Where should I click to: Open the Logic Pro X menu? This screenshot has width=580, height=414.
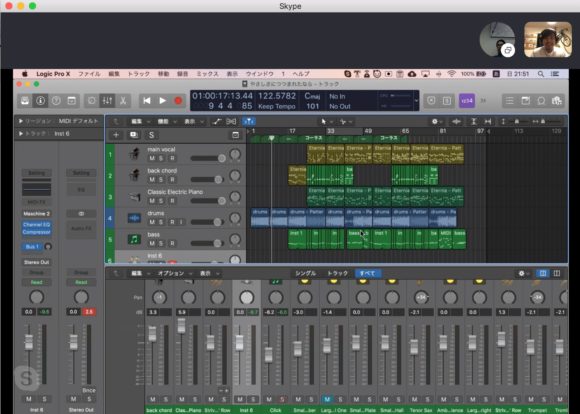(x=53, y=74)
